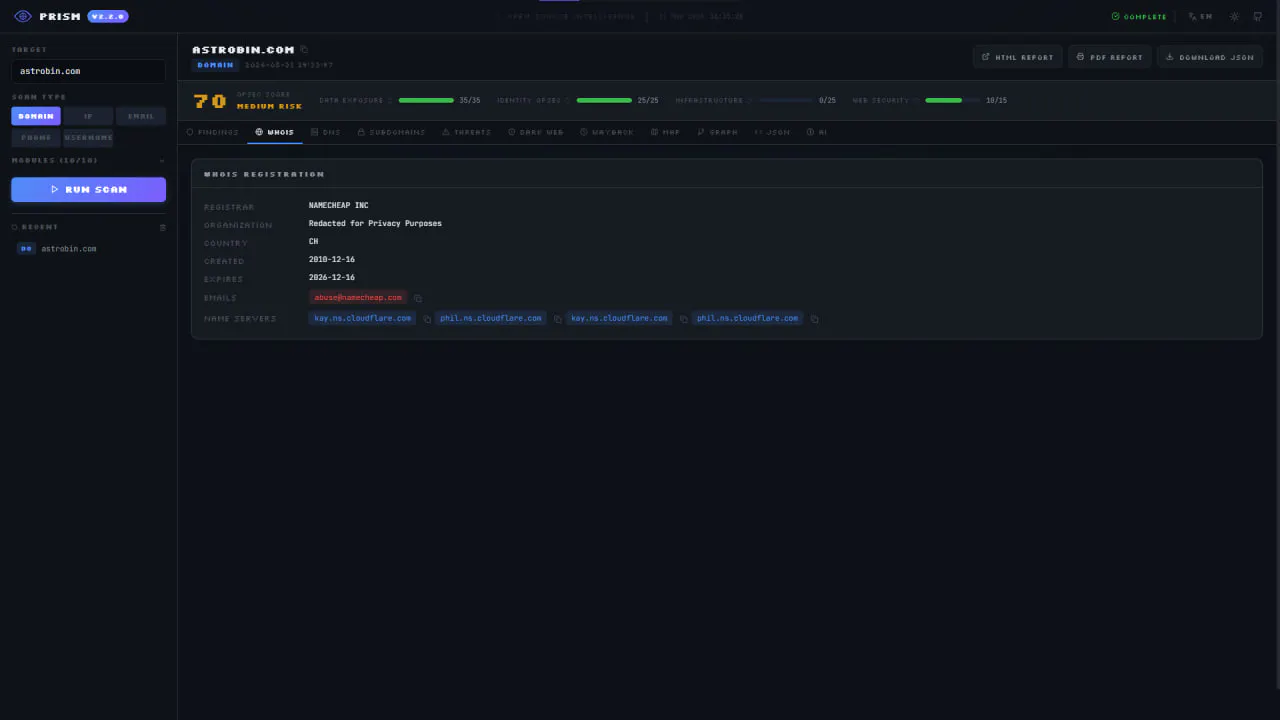Screen dimensions: 1280x720
Task: Click the Medium Risk label
Action: [269, 106]
